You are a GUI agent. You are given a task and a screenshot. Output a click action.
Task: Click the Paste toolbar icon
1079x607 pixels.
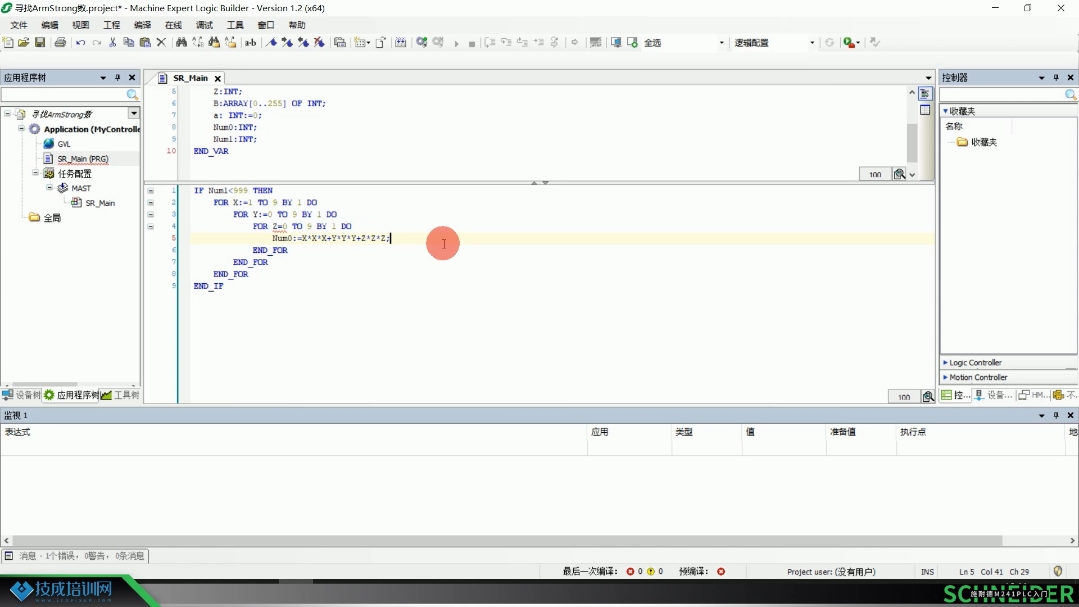click(x=145, y=43)
